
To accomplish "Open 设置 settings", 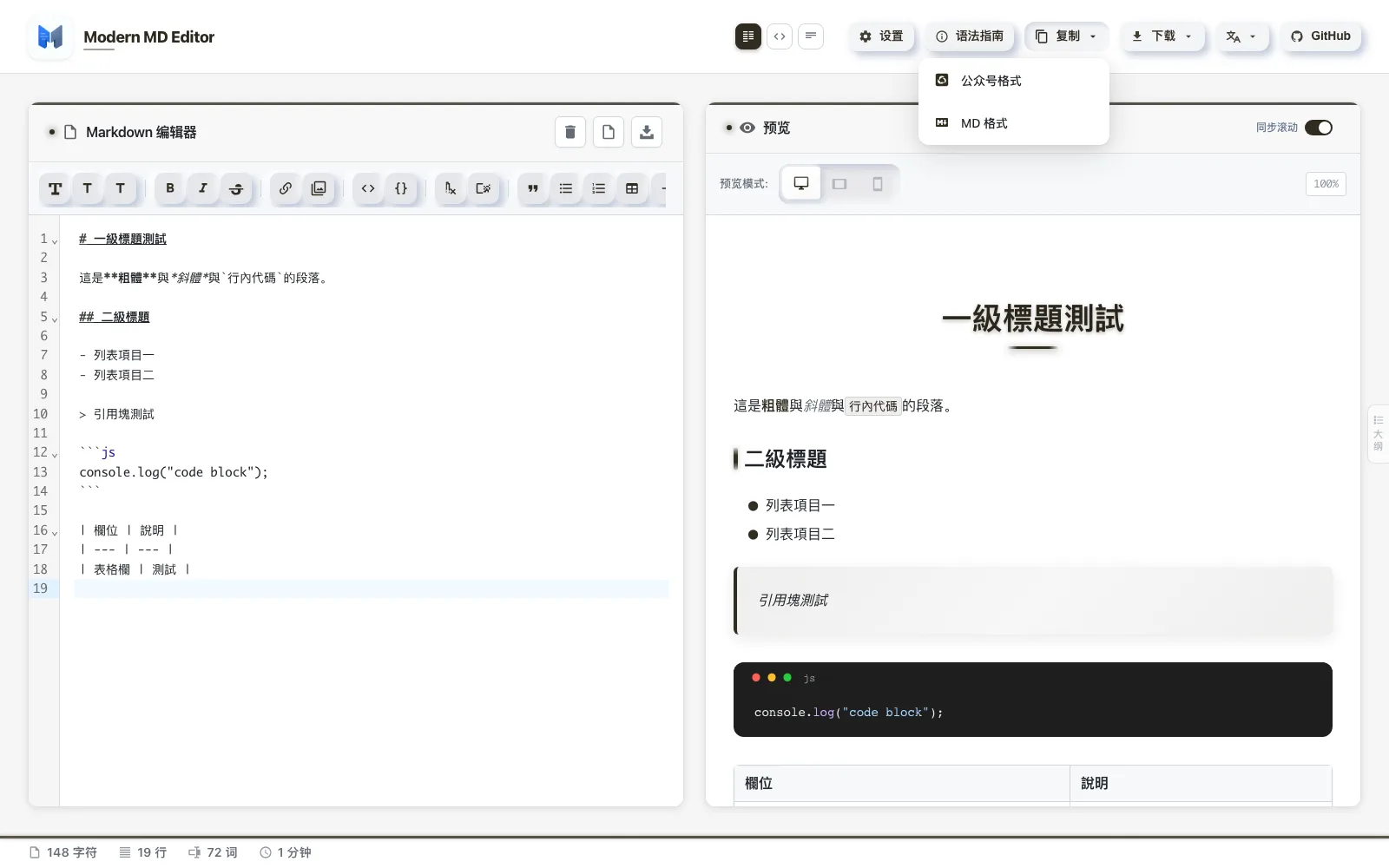I will 881,36.
